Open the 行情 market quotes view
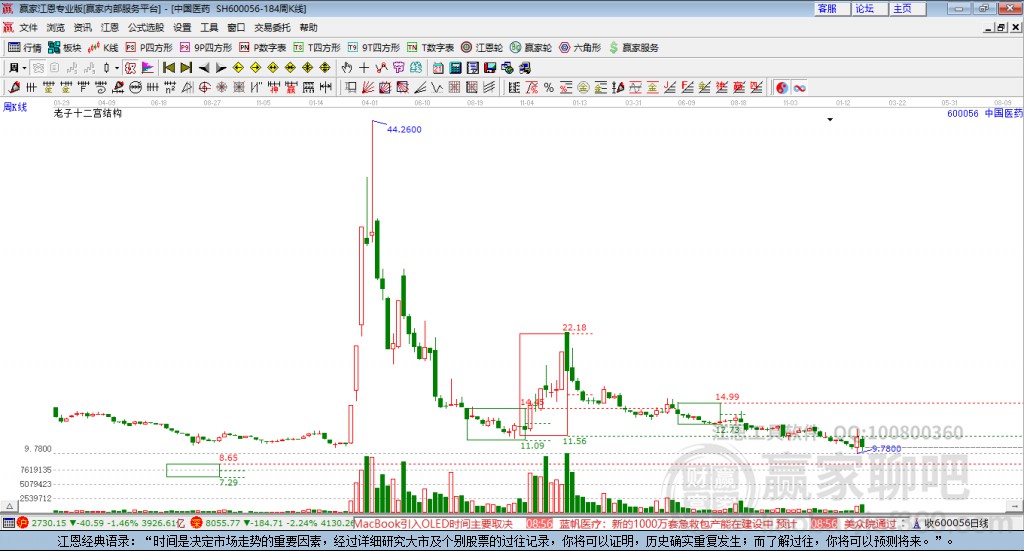The height and width of the screenshot is (551, 1024). pyautogui.click(x=24, y=48)
